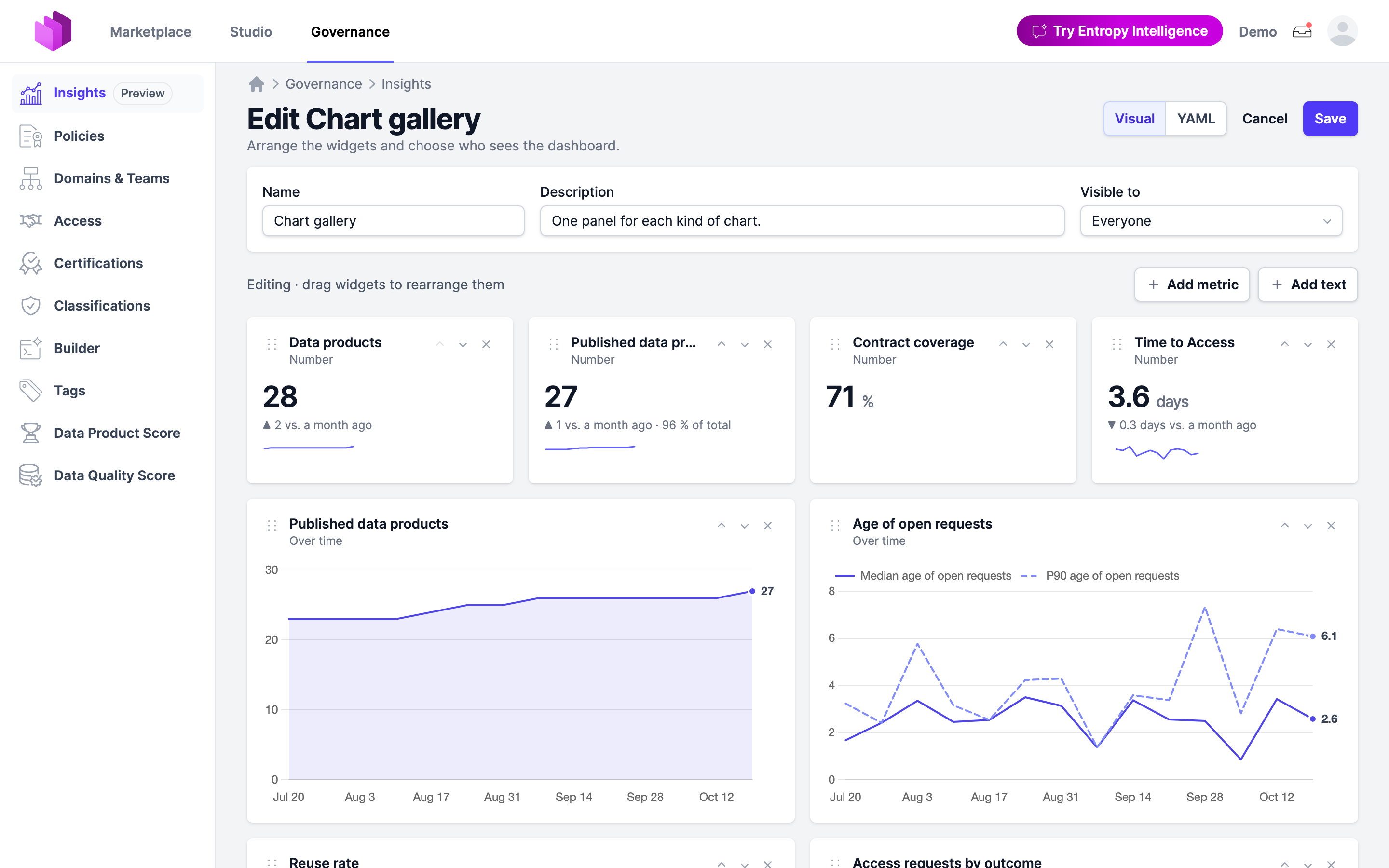The image size is (1389, 868).
Task: Open the inbox notifications icon
Action: pyautogui.click(x=1302, y=31)
